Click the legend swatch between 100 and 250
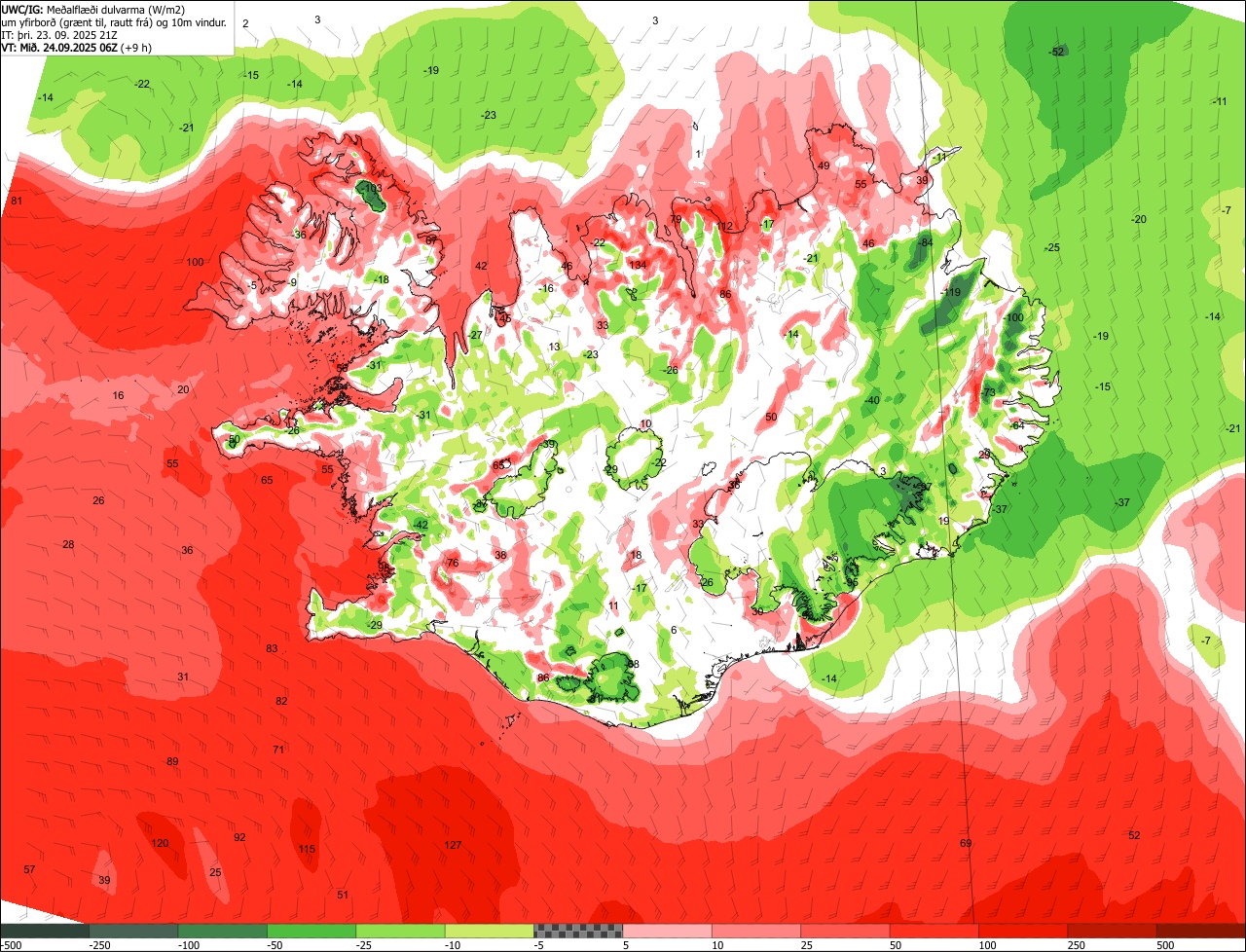Image resolution: width=1246 pixels, height=952 pixels. point(1024,931)
